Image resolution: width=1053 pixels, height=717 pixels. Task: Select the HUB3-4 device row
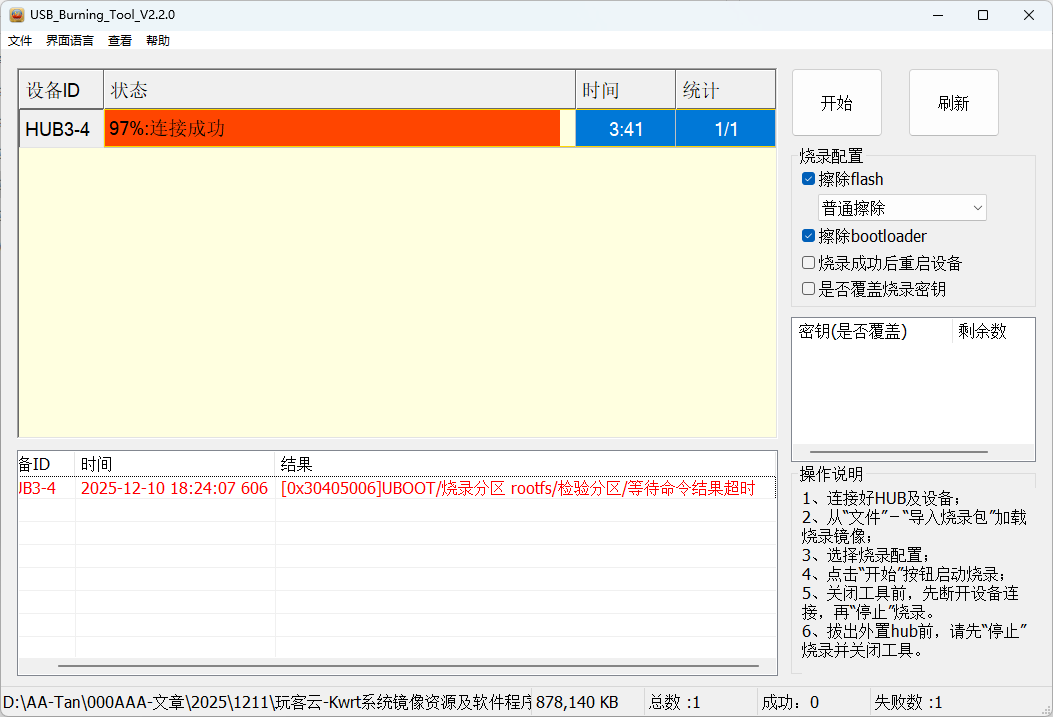[x=60, y=129]
